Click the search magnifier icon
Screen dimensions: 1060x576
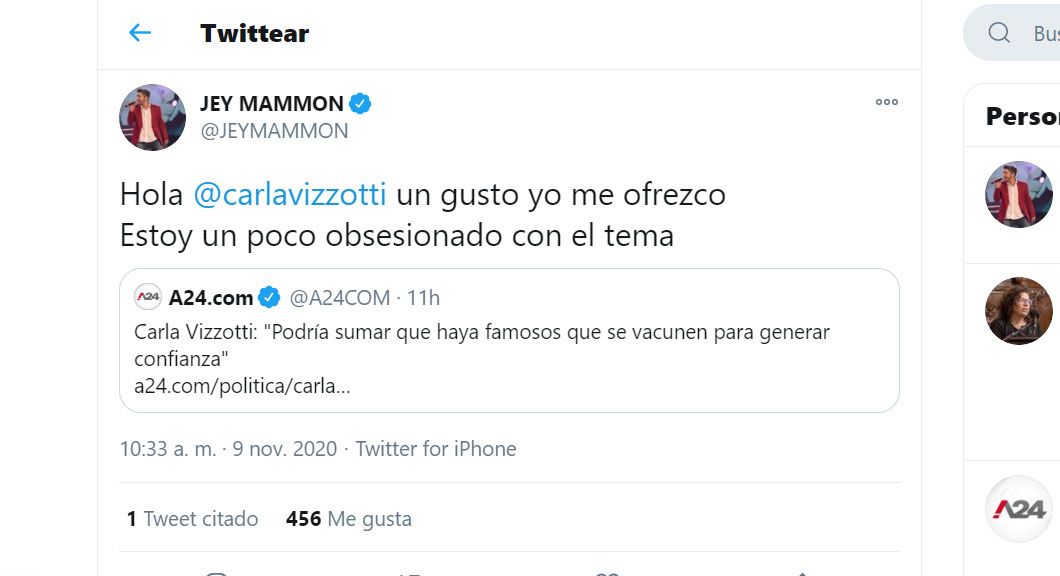(999, 33)
